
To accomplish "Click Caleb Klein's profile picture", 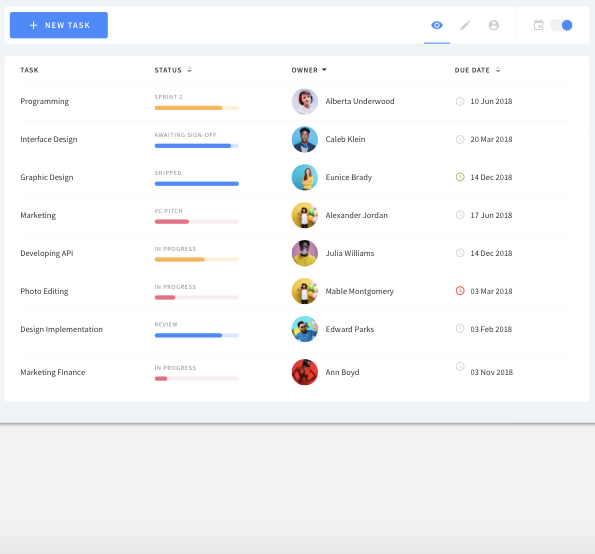I will (x=304, y=139).
